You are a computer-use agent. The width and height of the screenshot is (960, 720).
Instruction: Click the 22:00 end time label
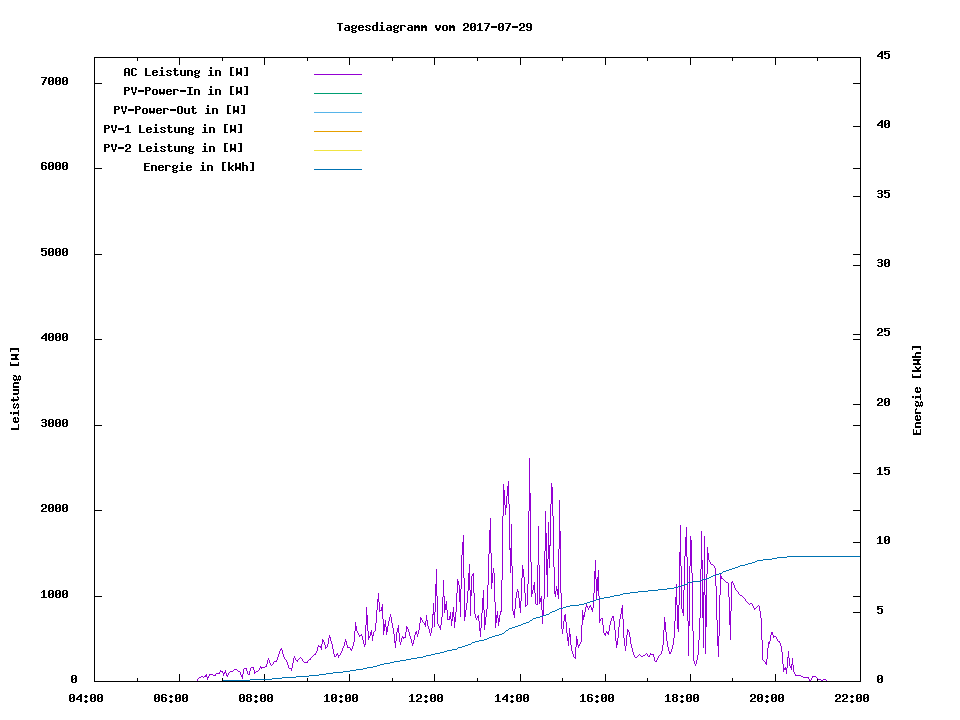pos(853,698)
